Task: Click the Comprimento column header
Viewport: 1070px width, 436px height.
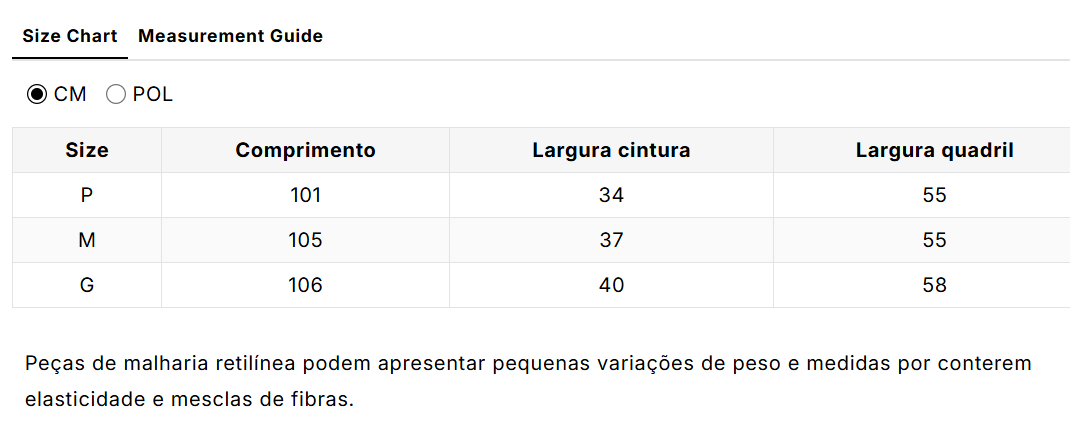Action: (305, 151)
